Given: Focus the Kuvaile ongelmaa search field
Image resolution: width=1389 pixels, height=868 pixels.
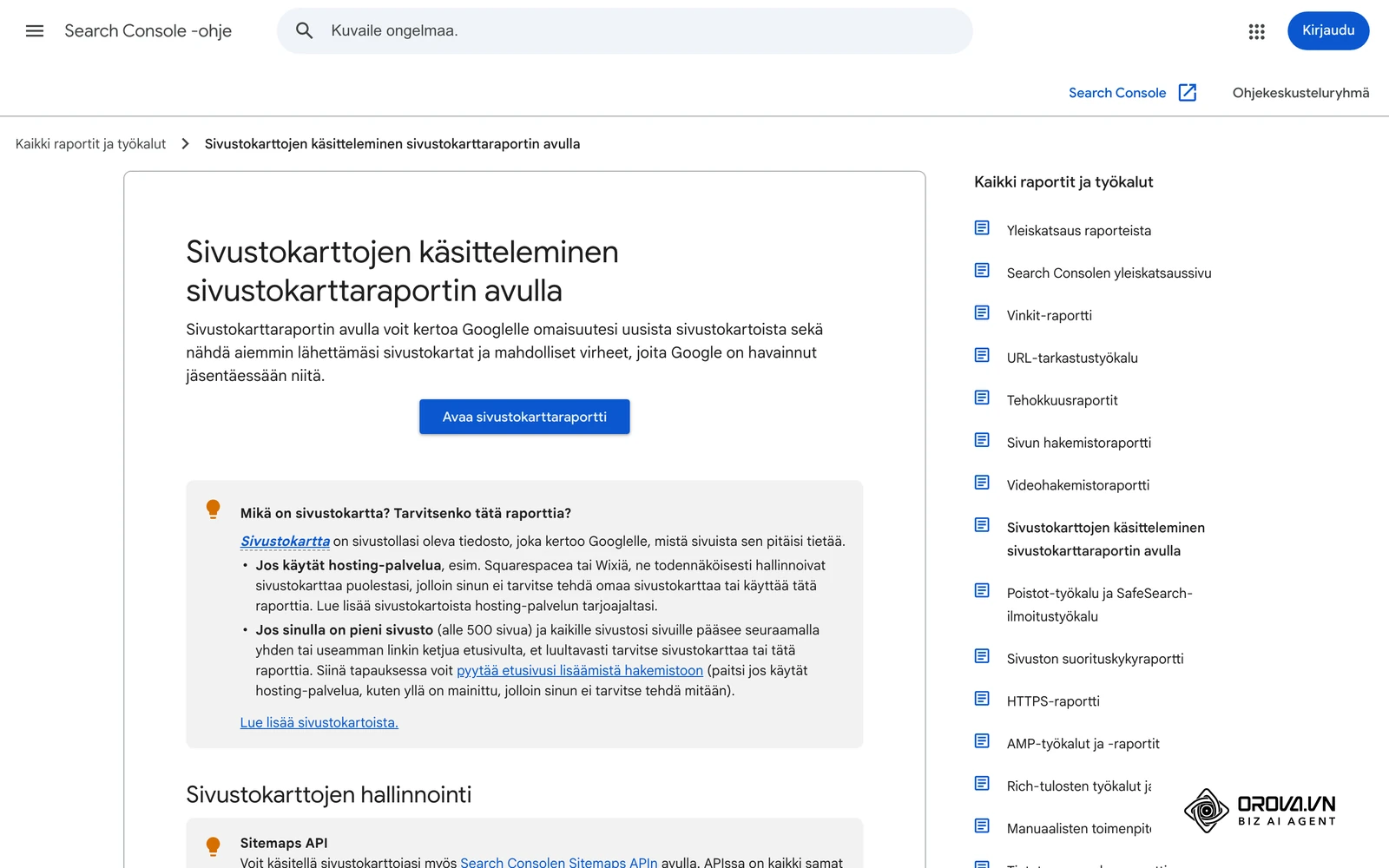Looking at the screenshot, I should pyautogui.click(x=625, y=31).
